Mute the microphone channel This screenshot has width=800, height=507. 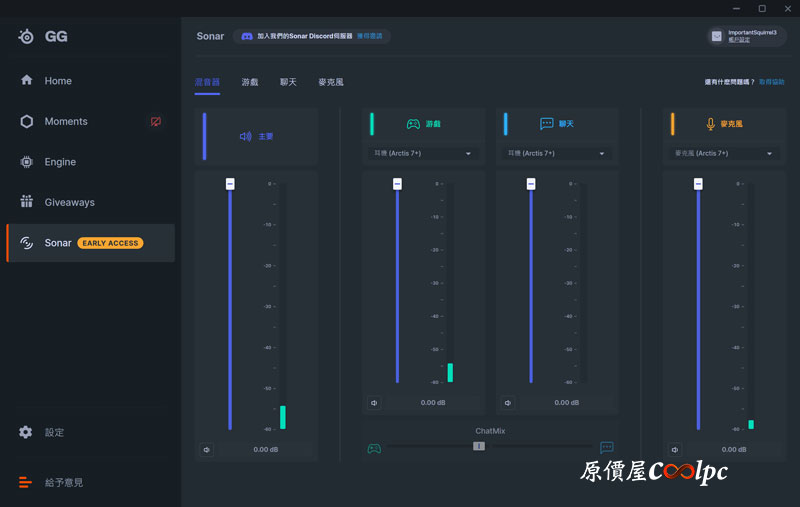[x=675, y=450]
